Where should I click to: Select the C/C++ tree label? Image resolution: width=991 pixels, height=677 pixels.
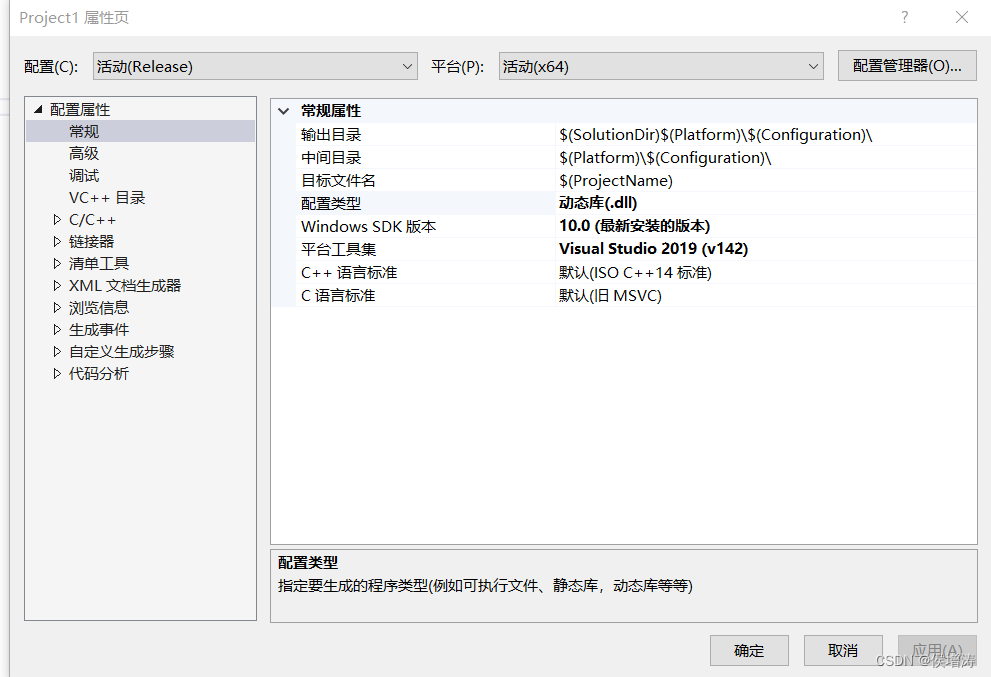(x=92, y=220)
